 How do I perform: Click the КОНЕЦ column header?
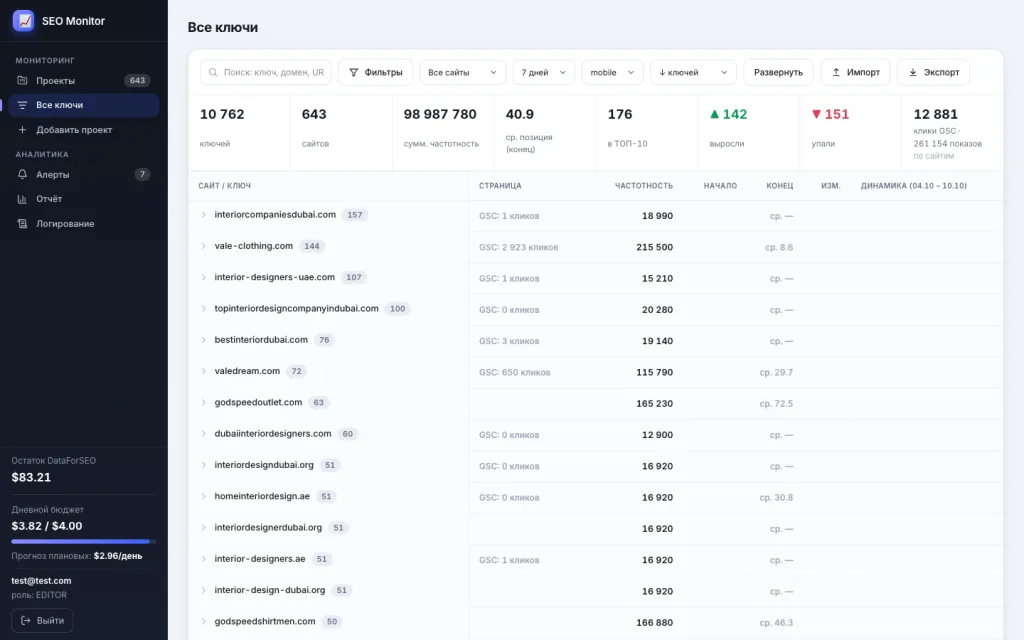[780, 186]
